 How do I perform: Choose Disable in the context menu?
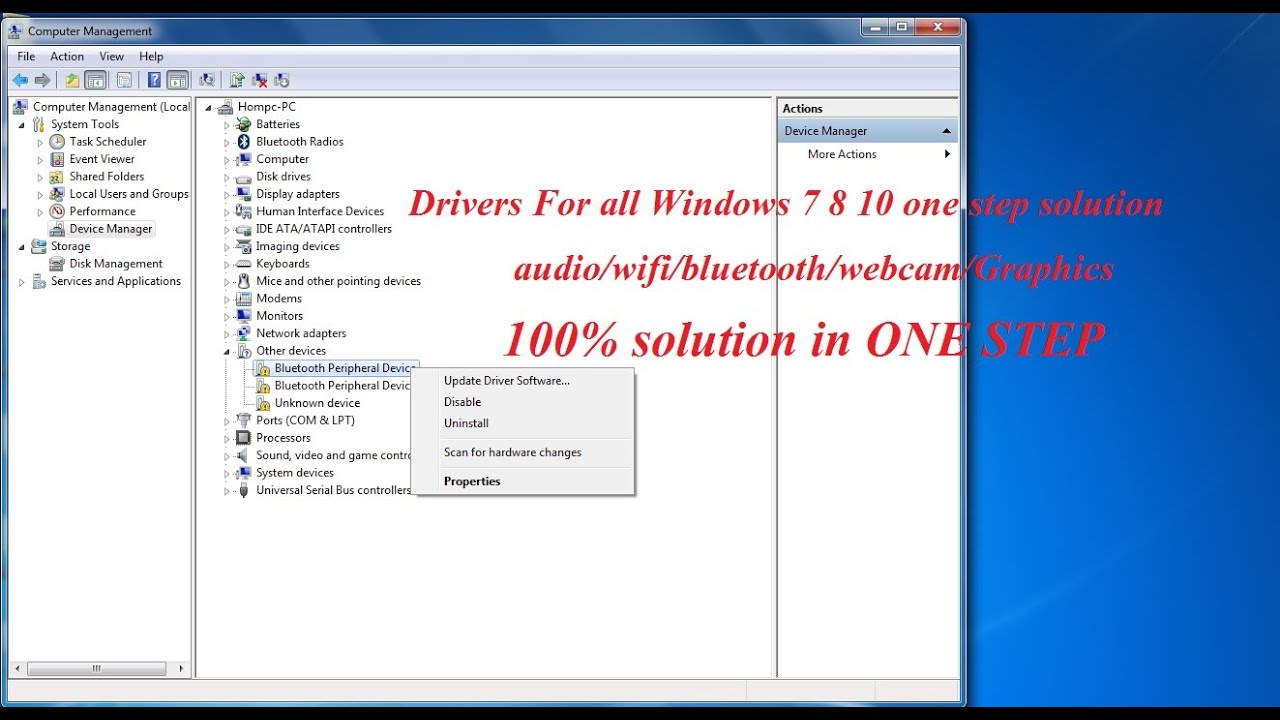(x=523, y=402)
